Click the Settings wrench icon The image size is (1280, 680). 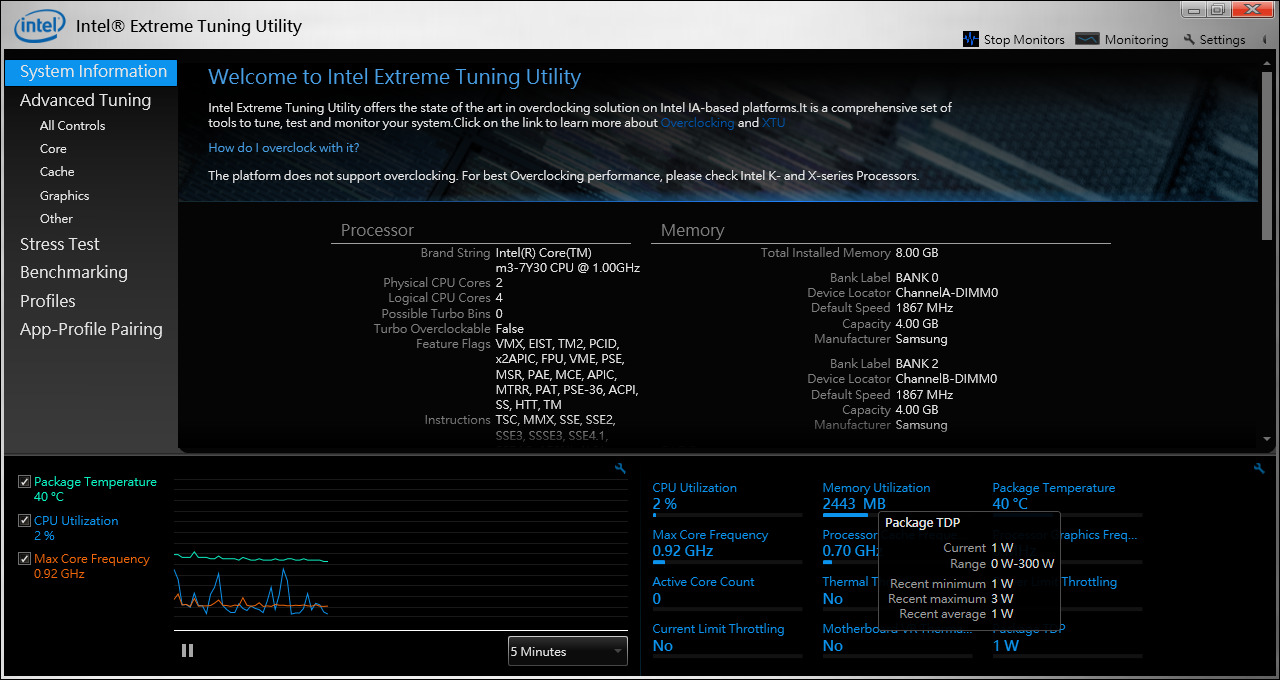coord(1189,40)
